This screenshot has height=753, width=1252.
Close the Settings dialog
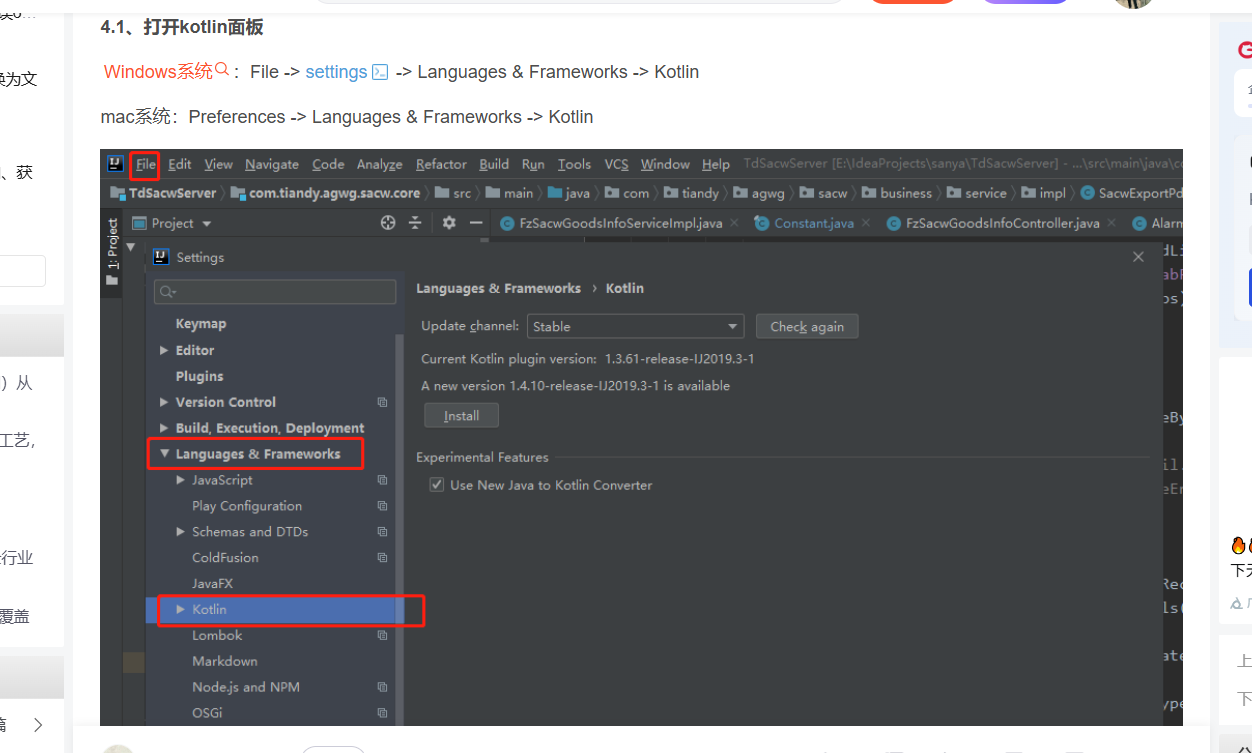coord(1138,257)
